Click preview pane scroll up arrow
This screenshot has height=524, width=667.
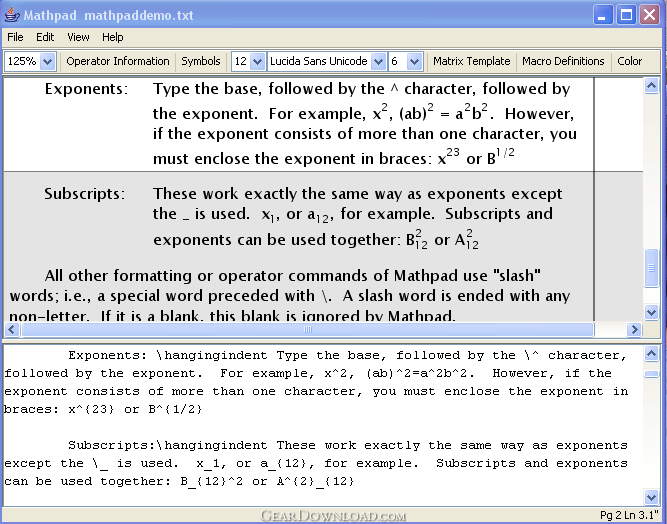click(x=651, y=86)
